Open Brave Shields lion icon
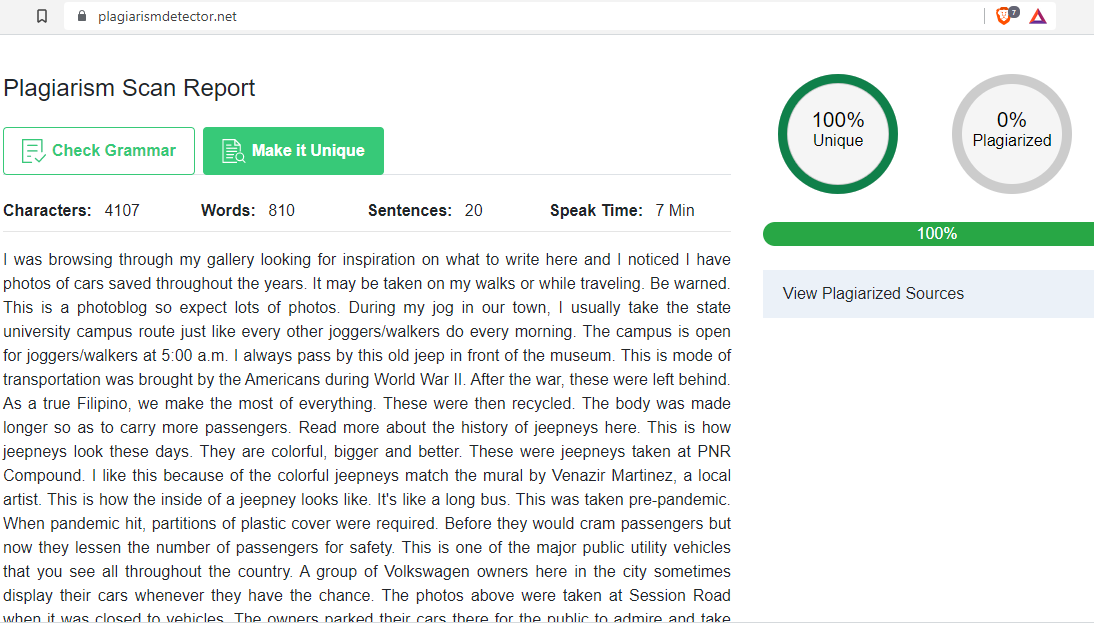 (1003, 16)
